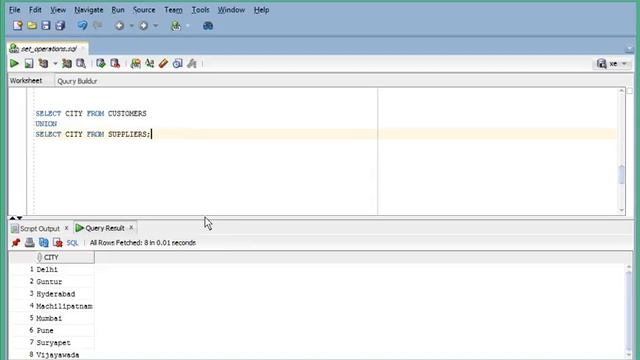Open the File menu
The height and width of the screenshot is (360, 640).
[15, 10]
